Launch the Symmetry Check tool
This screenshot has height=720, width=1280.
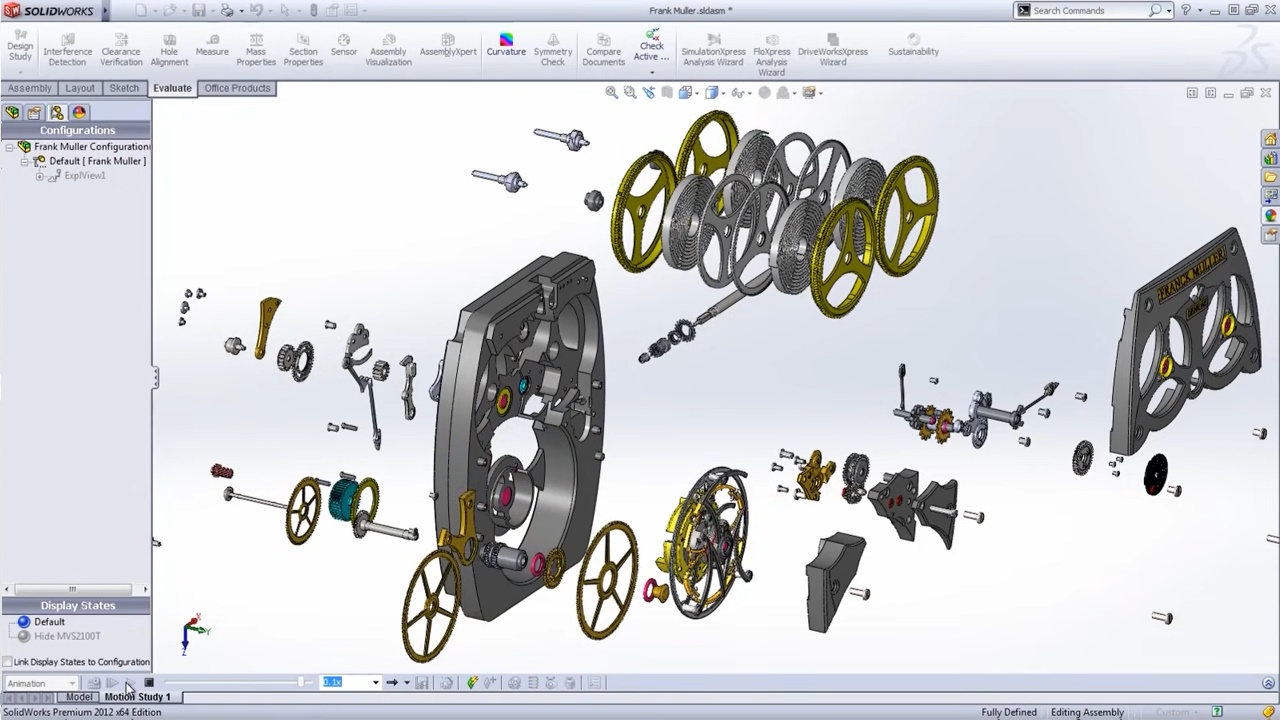(x=553, y=50)
